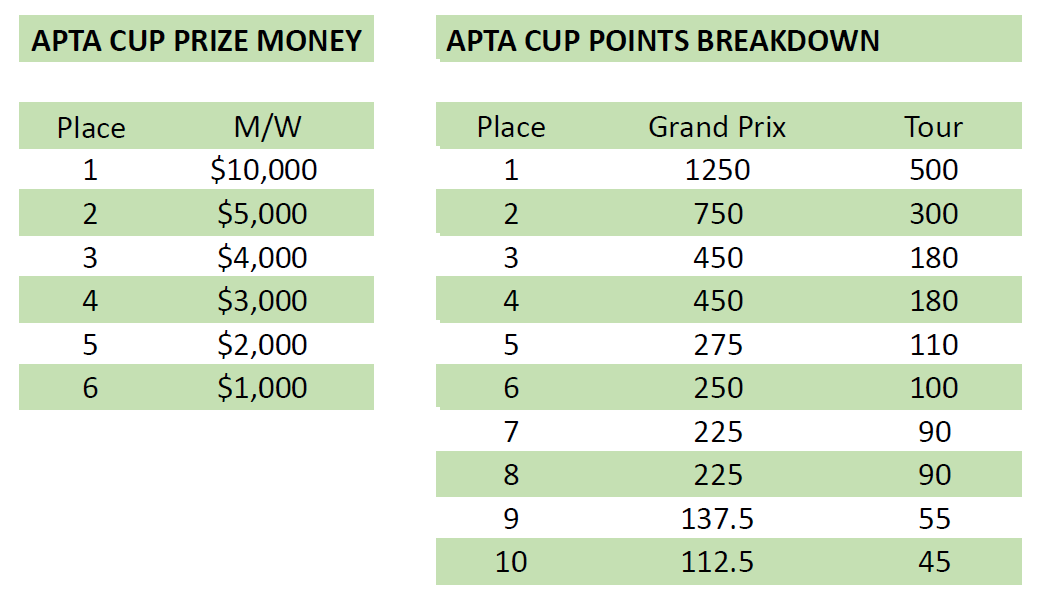Click the $1,000 prize cell
Viewport: 1041px width, 601px height.
(262, 388)
